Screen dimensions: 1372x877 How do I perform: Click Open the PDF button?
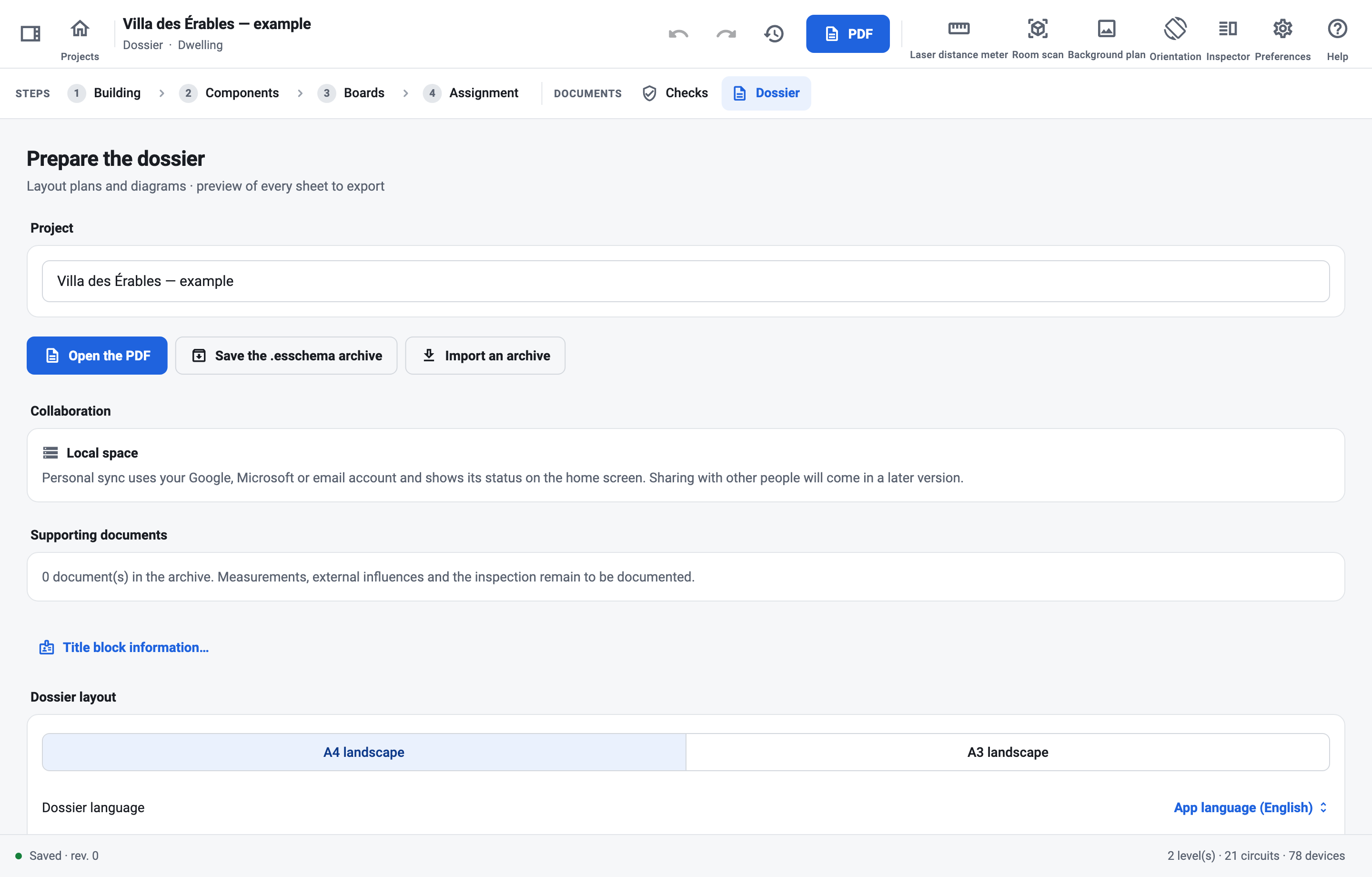click(97, 355)
